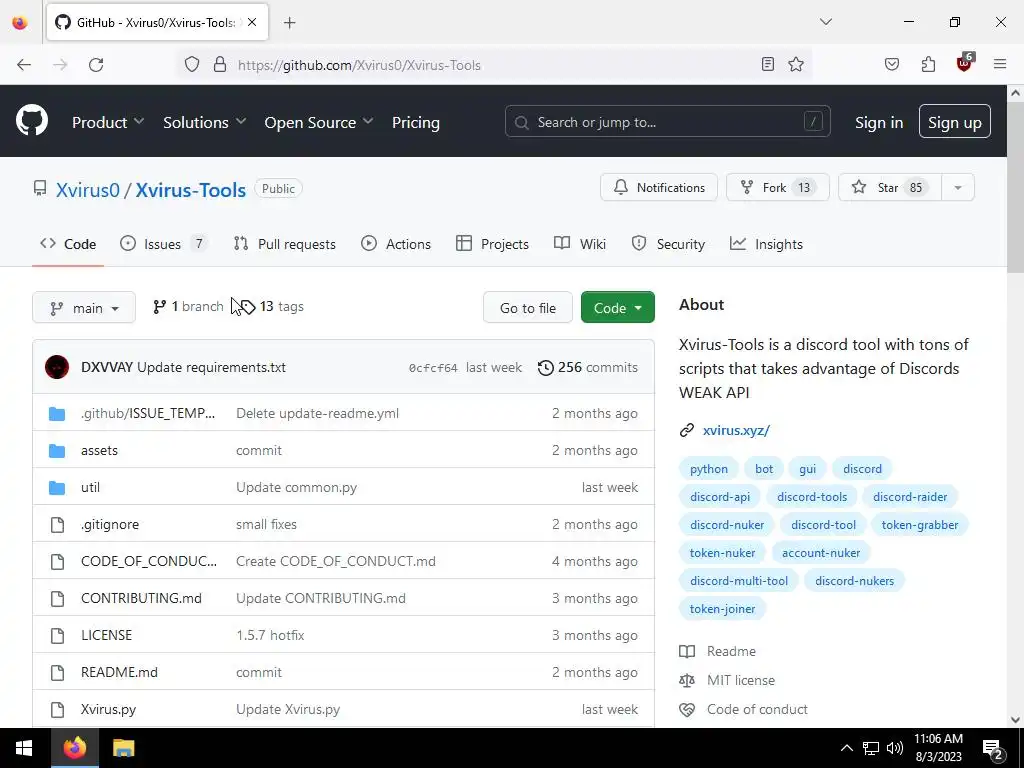The height and width of the screenshot is (768, 1024).
Task: Expand the Open Source navigation menu
Action: [319, 122]
